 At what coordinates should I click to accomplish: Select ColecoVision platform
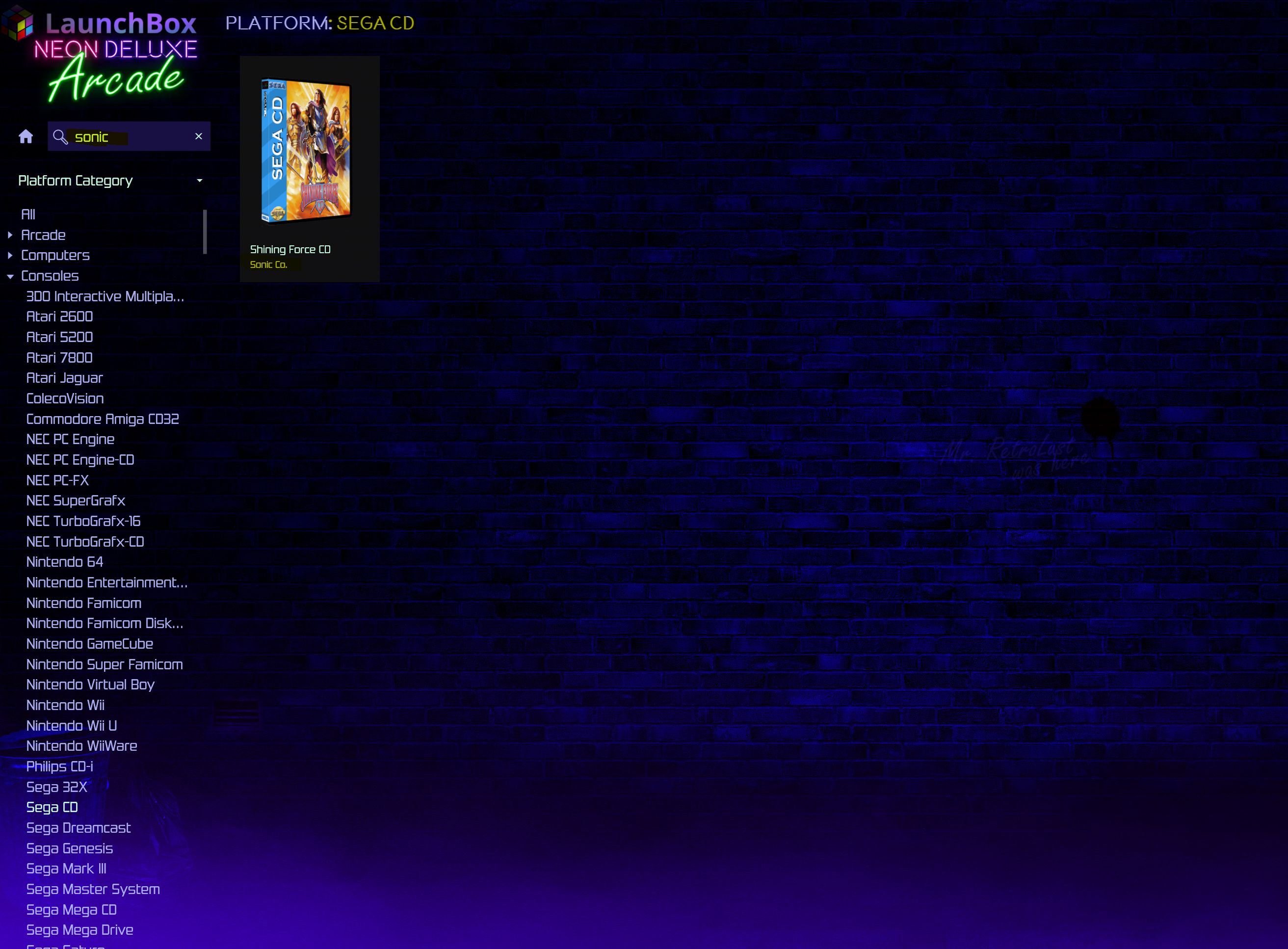coord(65,398)
